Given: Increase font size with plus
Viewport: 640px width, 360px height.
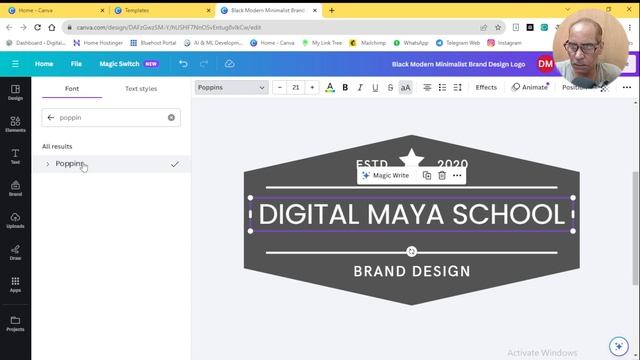Looking at the screenshot, I should click(x=312, y=87).
